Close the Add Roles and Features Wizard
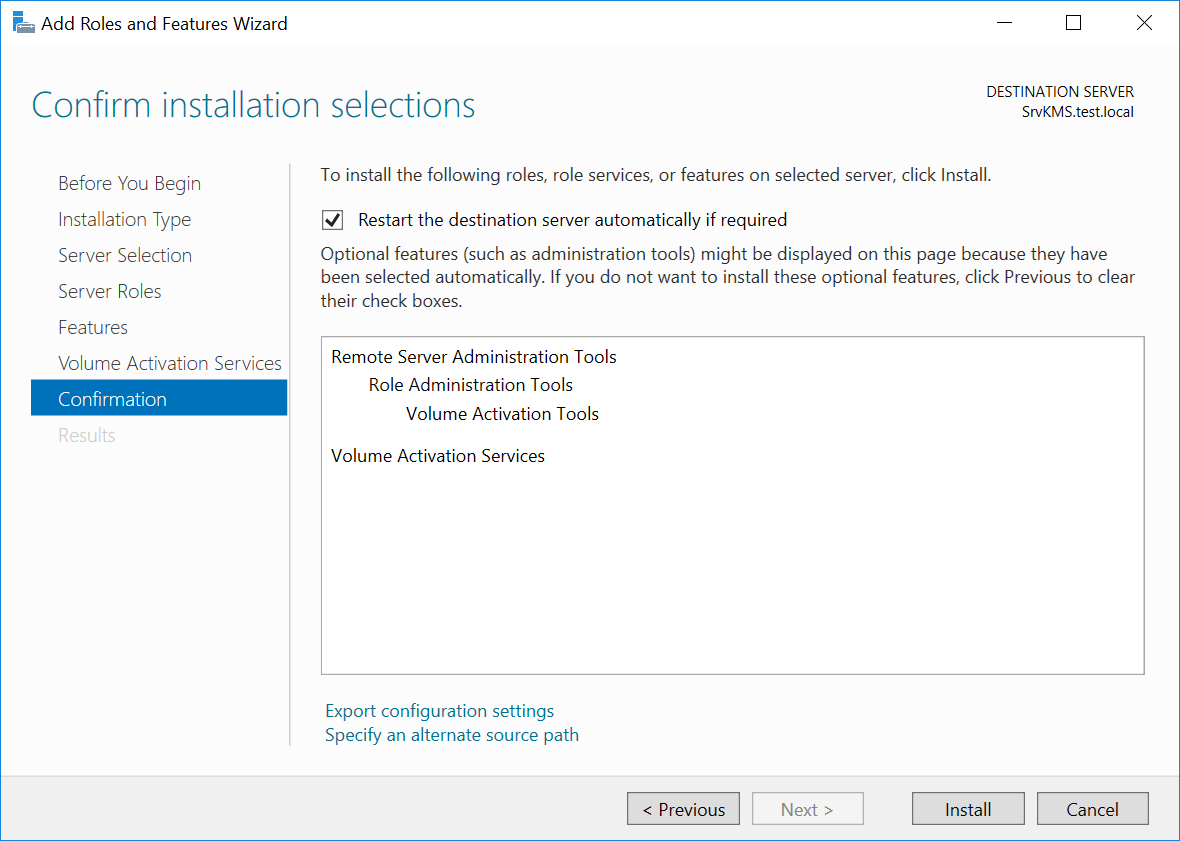 click(x=1144, y=23)
